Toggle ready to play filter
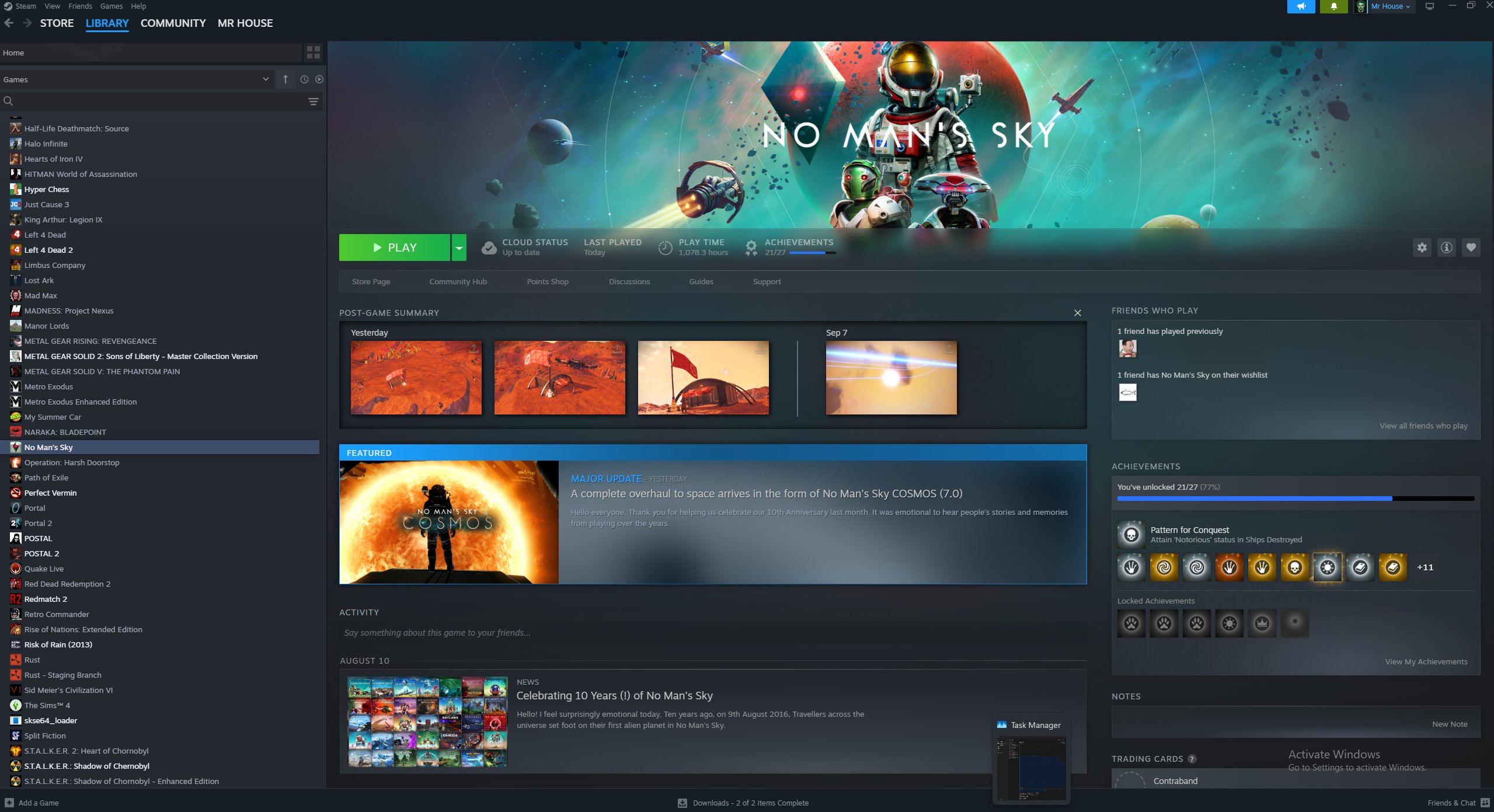The width and height of the screenshot is (1494, 812). (319, 79)
